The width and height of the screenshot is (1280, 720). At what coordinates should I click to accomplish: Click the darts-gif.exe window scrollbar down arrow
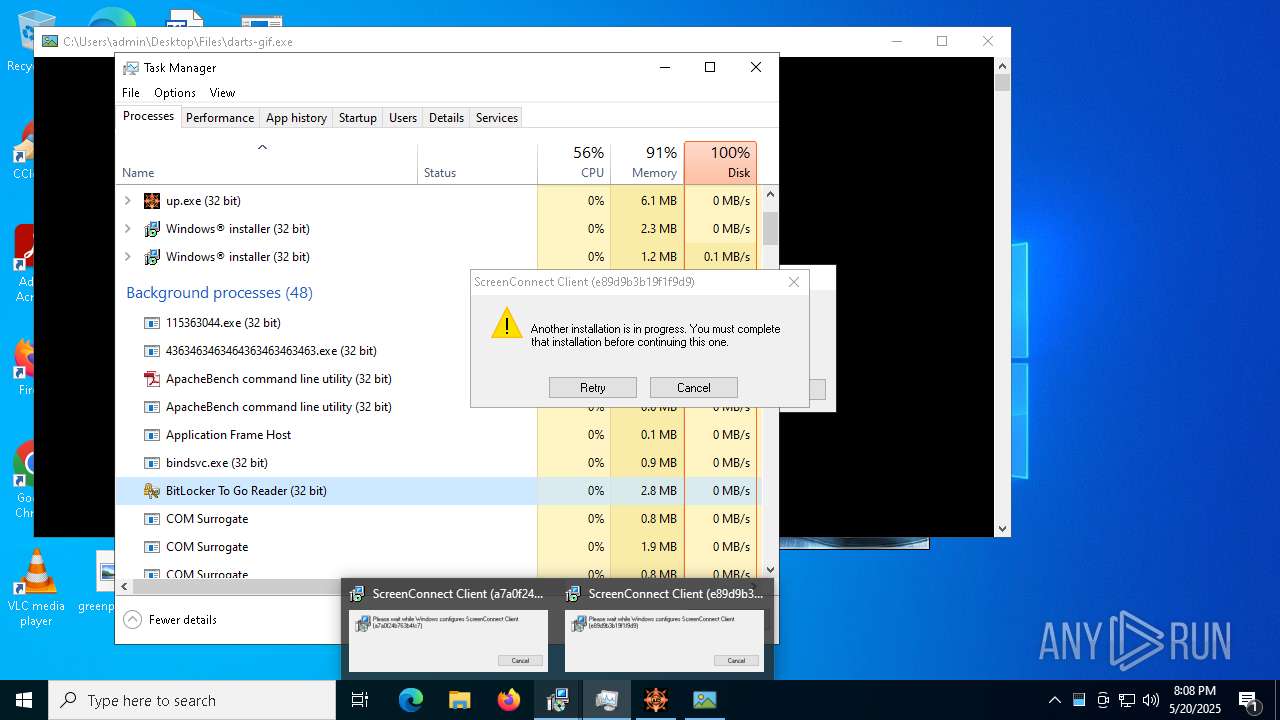point(1002,528)
